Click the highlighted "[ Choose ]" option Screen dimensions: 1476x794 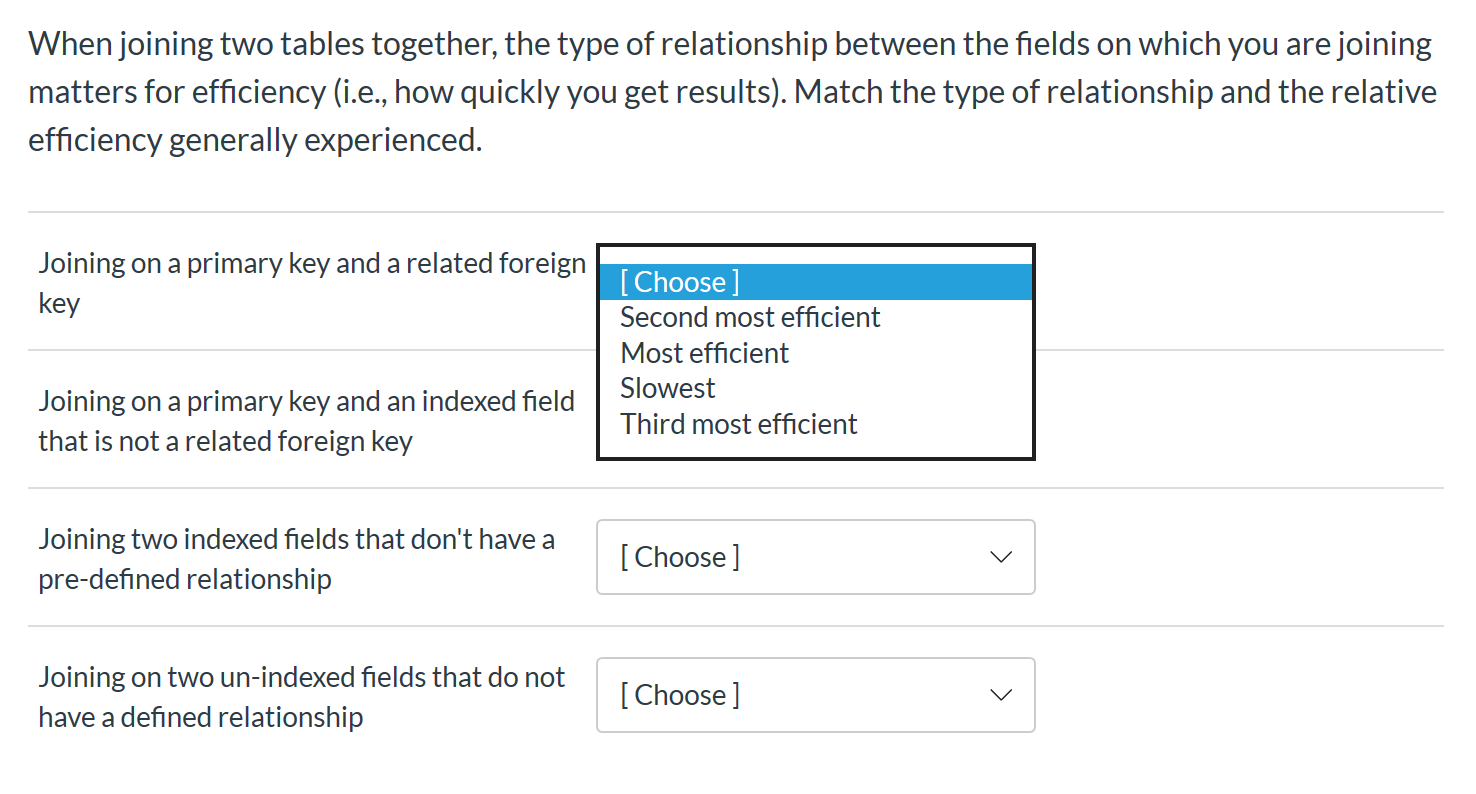coord(679,281)
